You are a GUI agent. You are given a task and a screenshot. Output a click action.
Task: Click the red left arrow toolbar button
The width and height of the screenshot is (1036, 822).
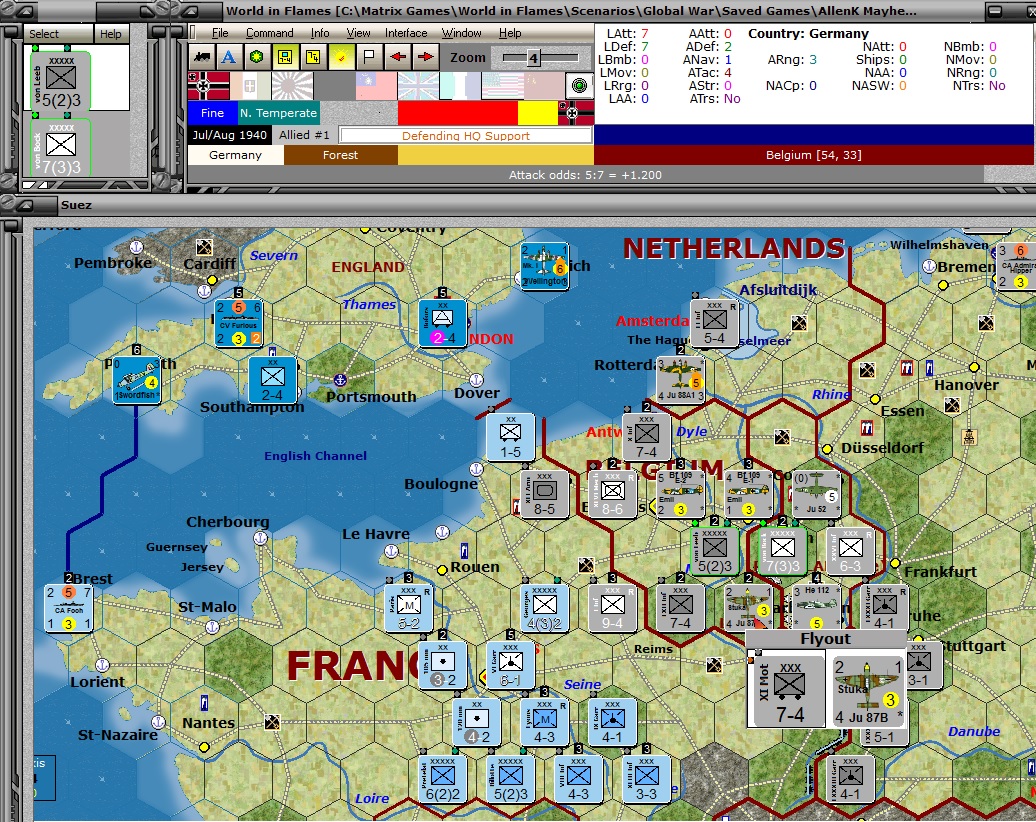[398, 57]
